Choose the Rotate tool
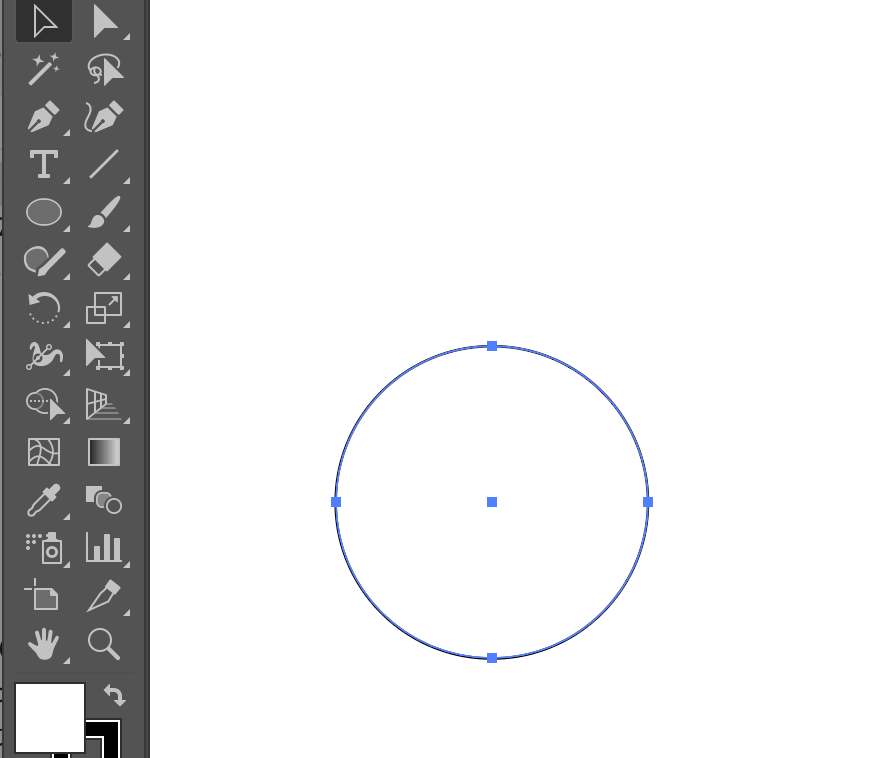This screenshot has width=876, height=758. pos(44,308)
